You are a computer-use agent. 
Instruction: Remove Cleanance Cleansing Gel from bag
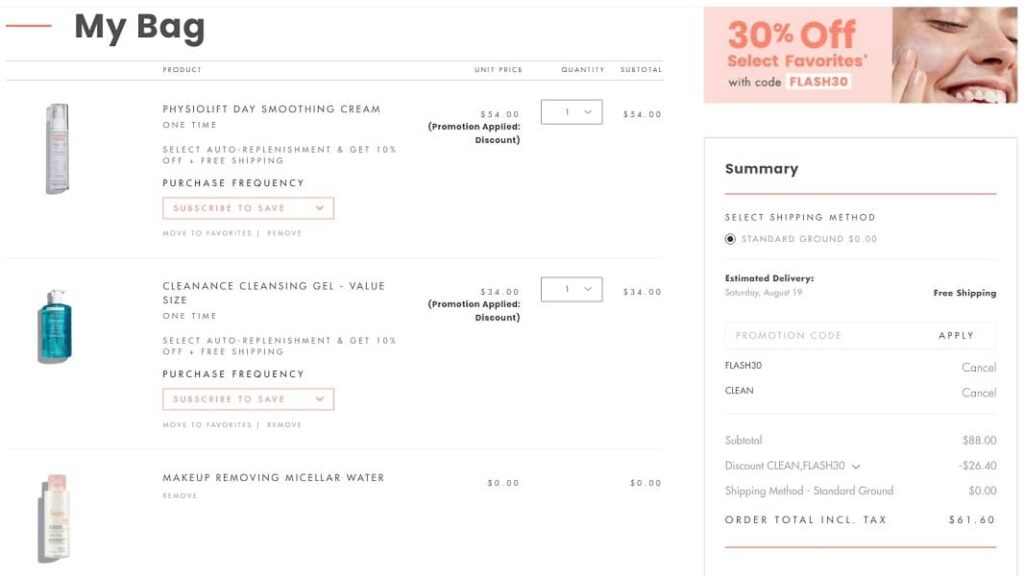tap(284, 425)
